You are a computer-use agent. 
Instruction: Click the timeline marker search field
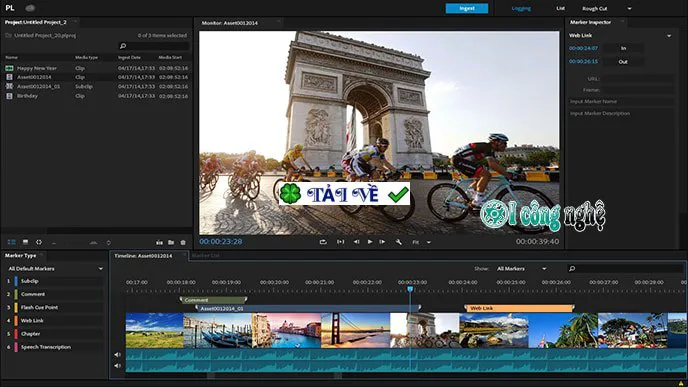625,269
